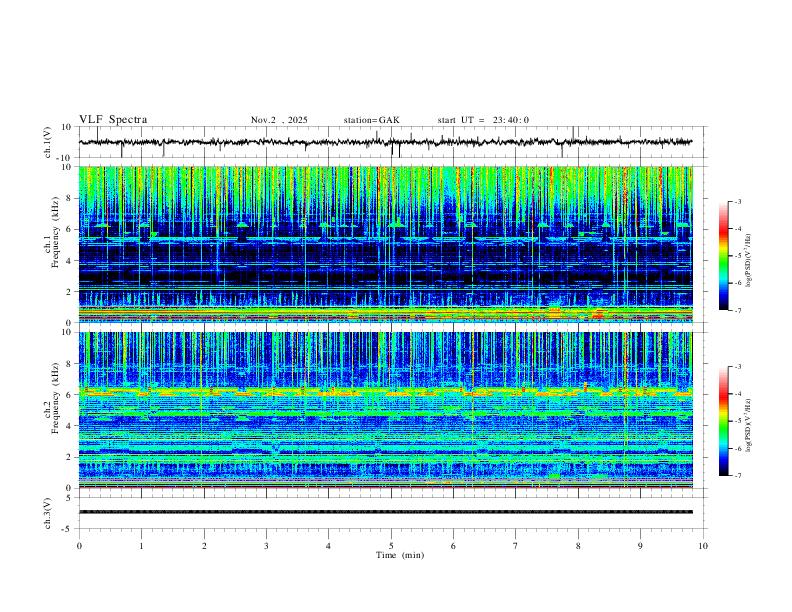Click the time axis tick label "9"
Screen dimensions: 792x612
(x=640, y=546)
